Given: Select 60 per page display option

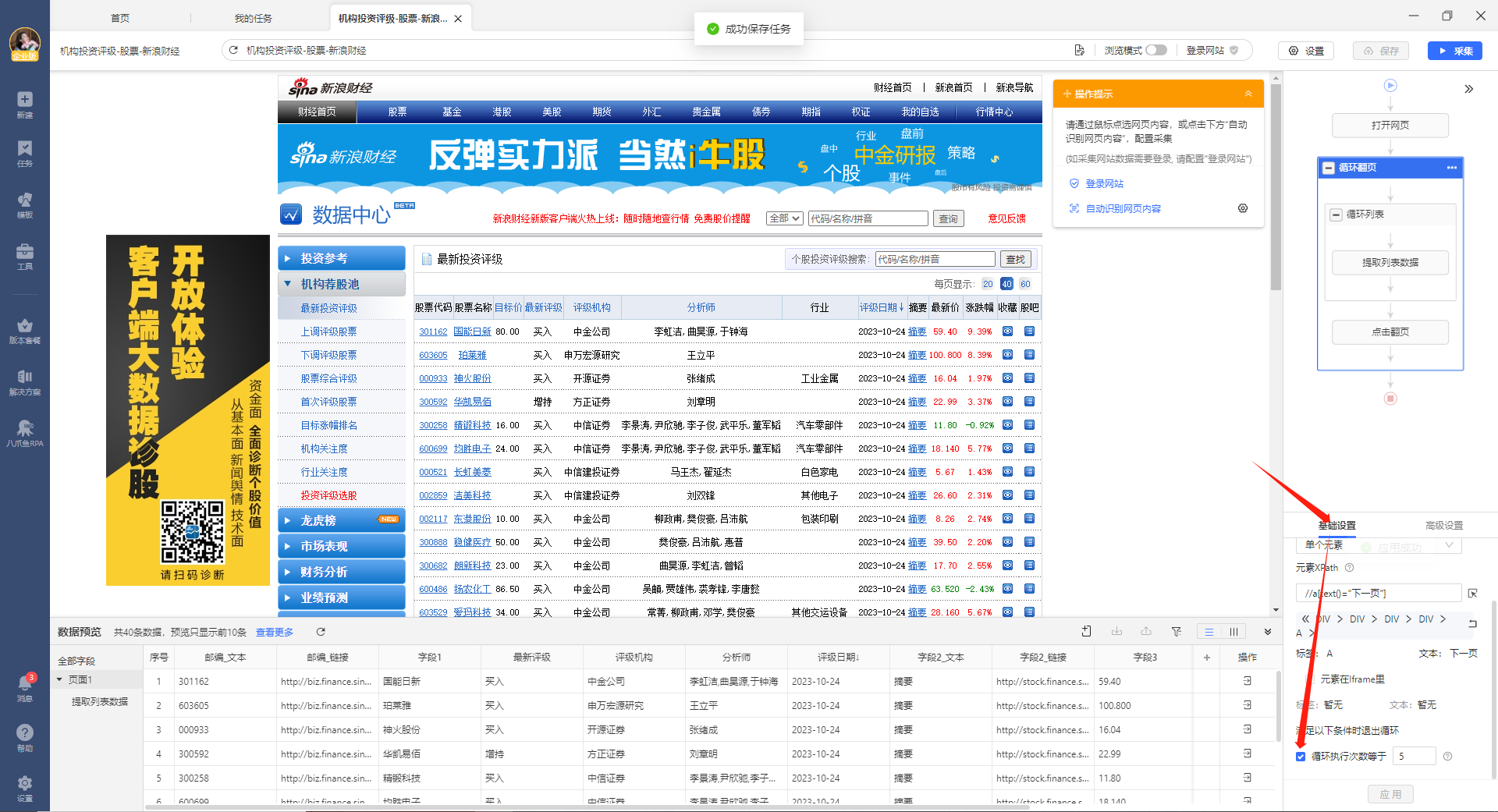Looking at the screenshot, I should coord(1025,284).
